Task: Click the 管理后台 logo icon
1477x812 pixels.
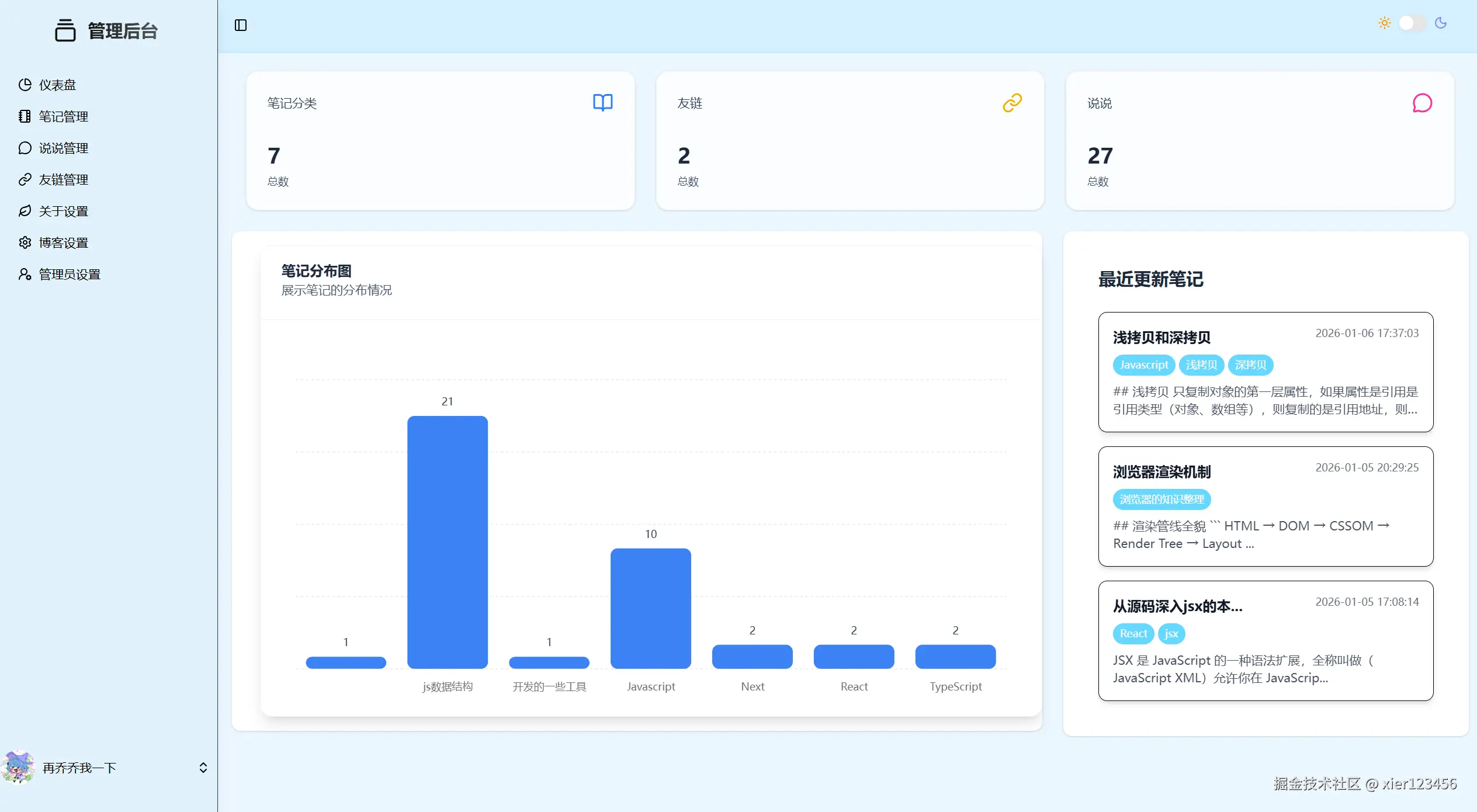Action: pyautogui.click(x=65, y=30)
